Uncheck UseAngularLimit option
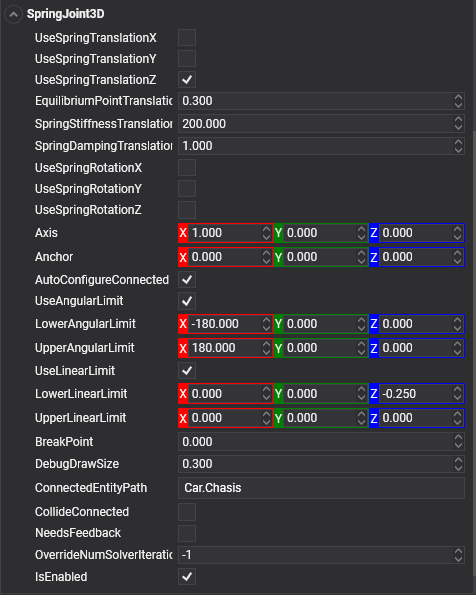This screenshot has width=476, height=595. tap(187, 301)
